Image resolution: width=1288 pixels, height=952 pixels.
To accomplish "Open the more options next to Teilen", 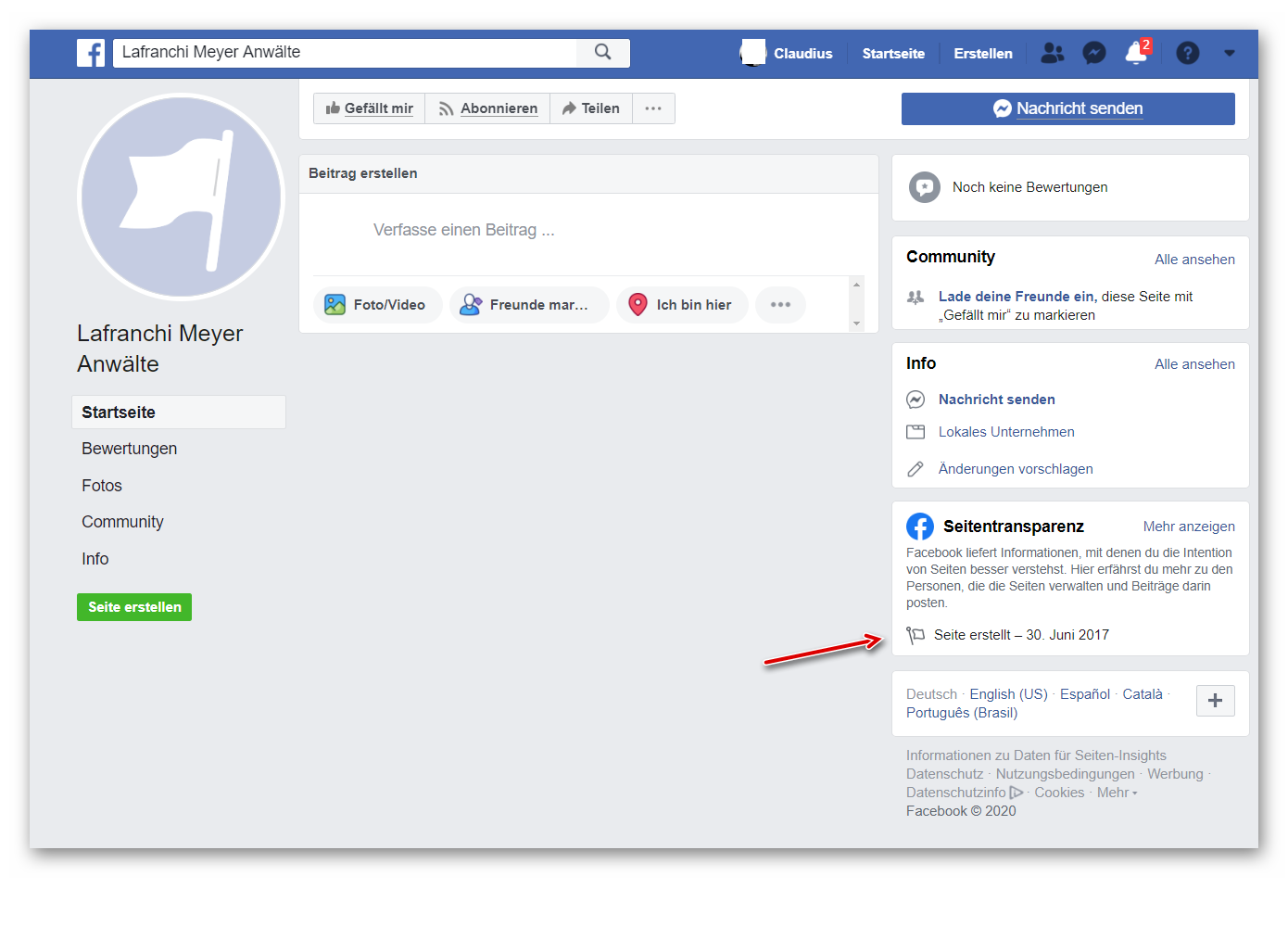I will tap(653, 108).
